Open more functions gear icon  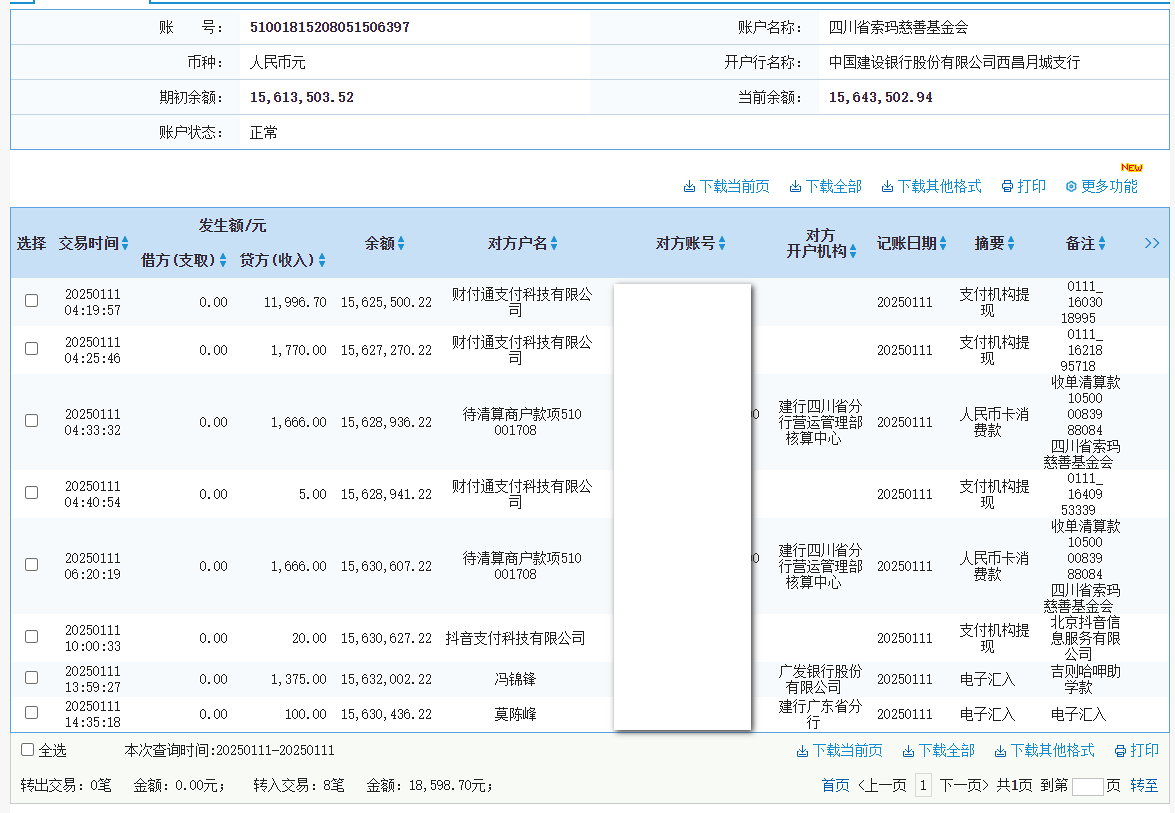pyautogui.click(x=1071, y=187)
